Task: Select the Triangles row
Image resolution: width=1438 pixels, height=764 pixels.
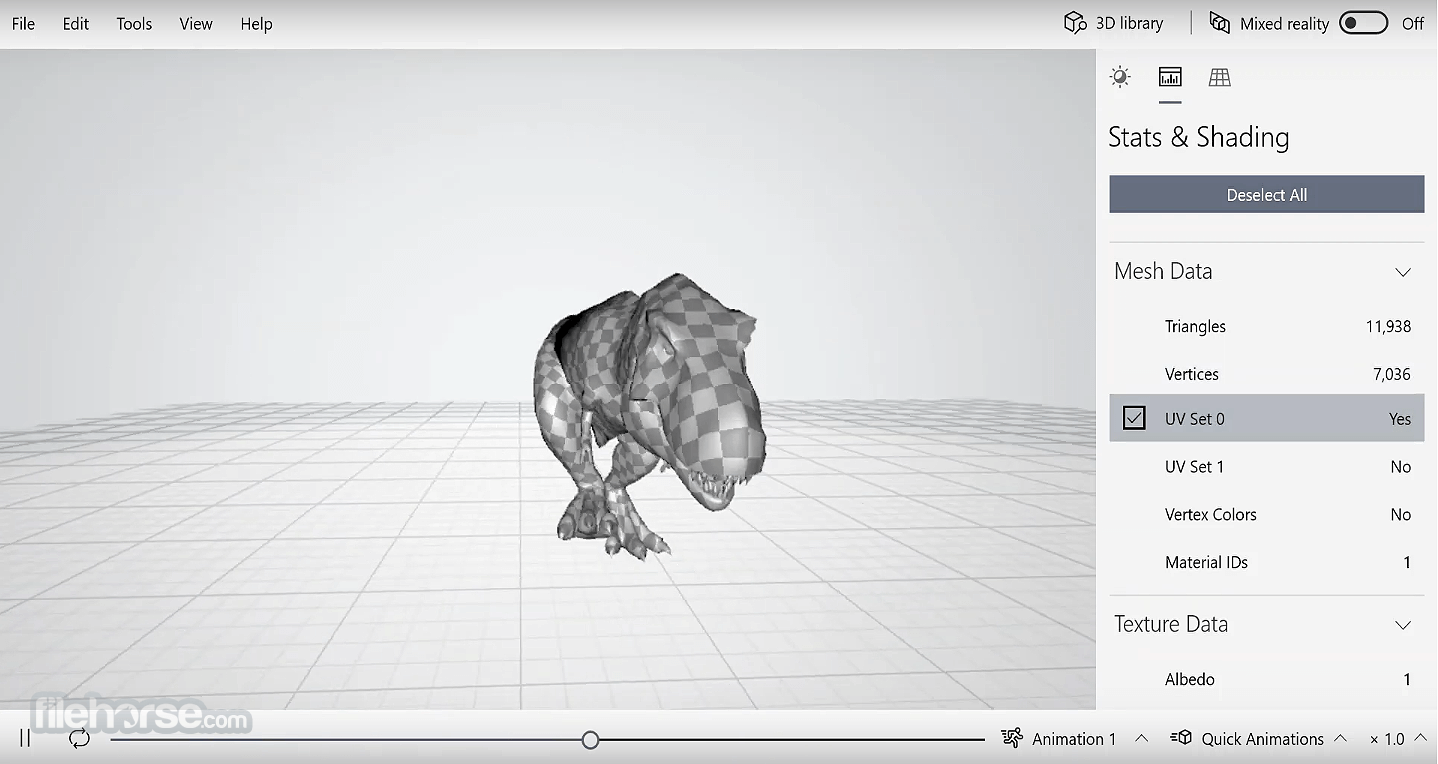Action: tap(1266, 326)
